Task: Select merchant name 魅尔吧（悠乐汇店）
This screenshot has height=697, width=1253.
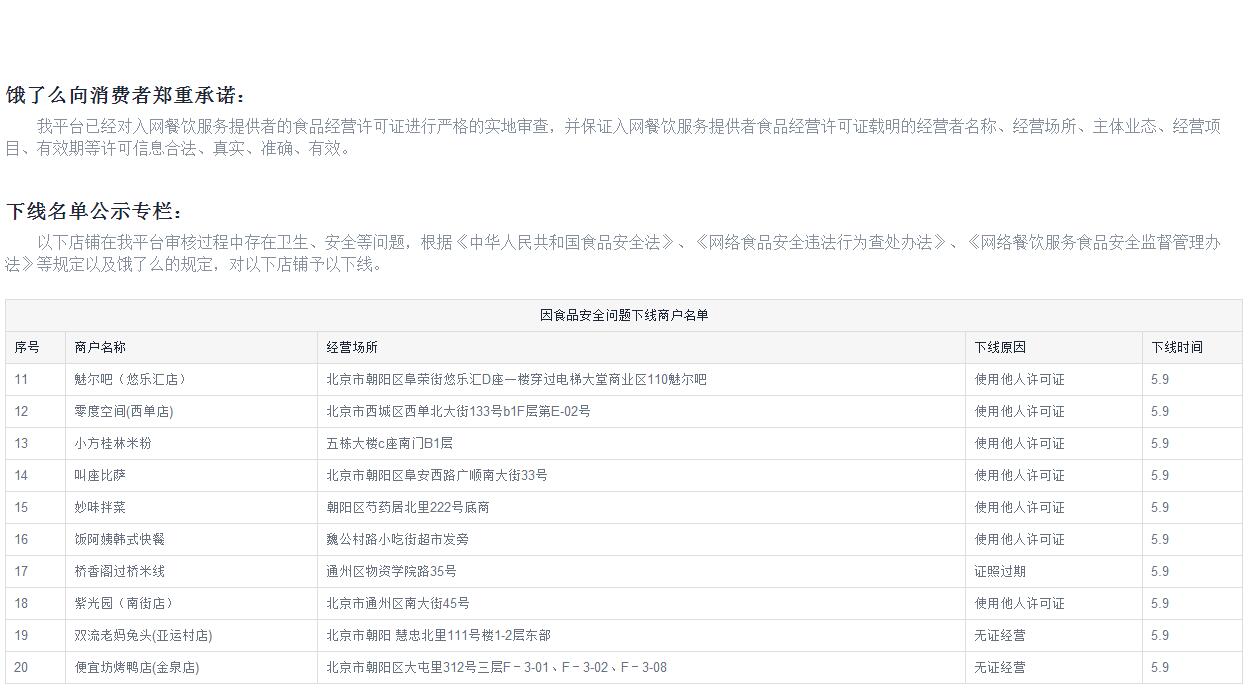Action: point(130,379)
